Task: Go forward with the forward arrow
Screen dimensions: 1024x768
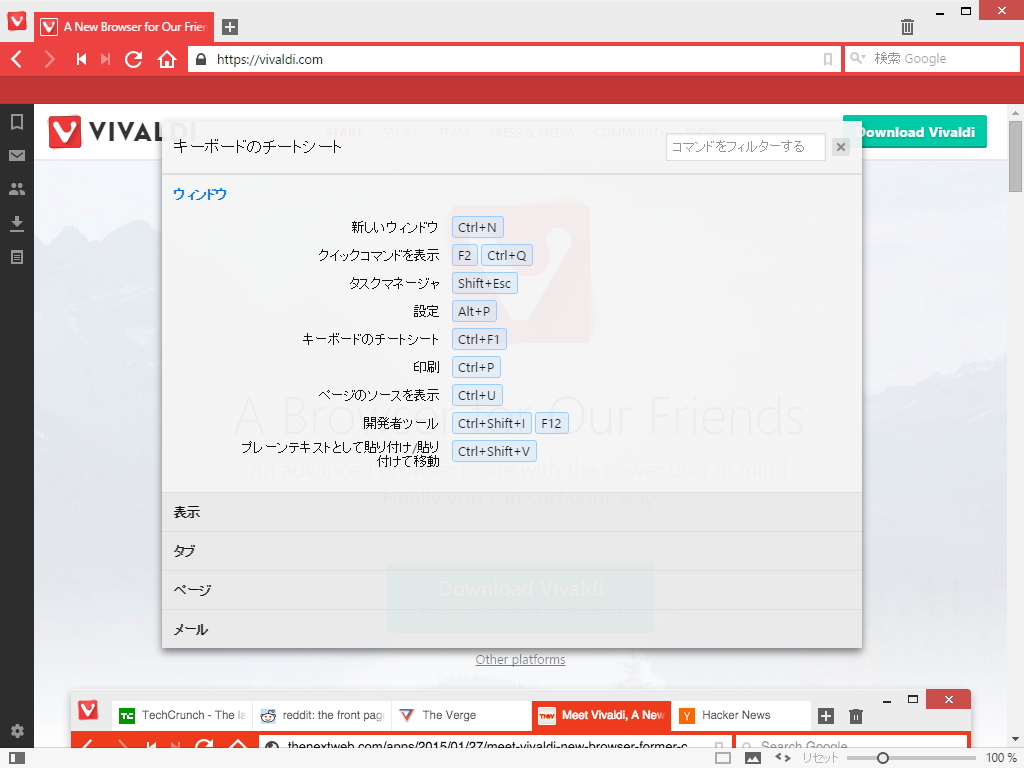Action: click(x=49, y=59)
